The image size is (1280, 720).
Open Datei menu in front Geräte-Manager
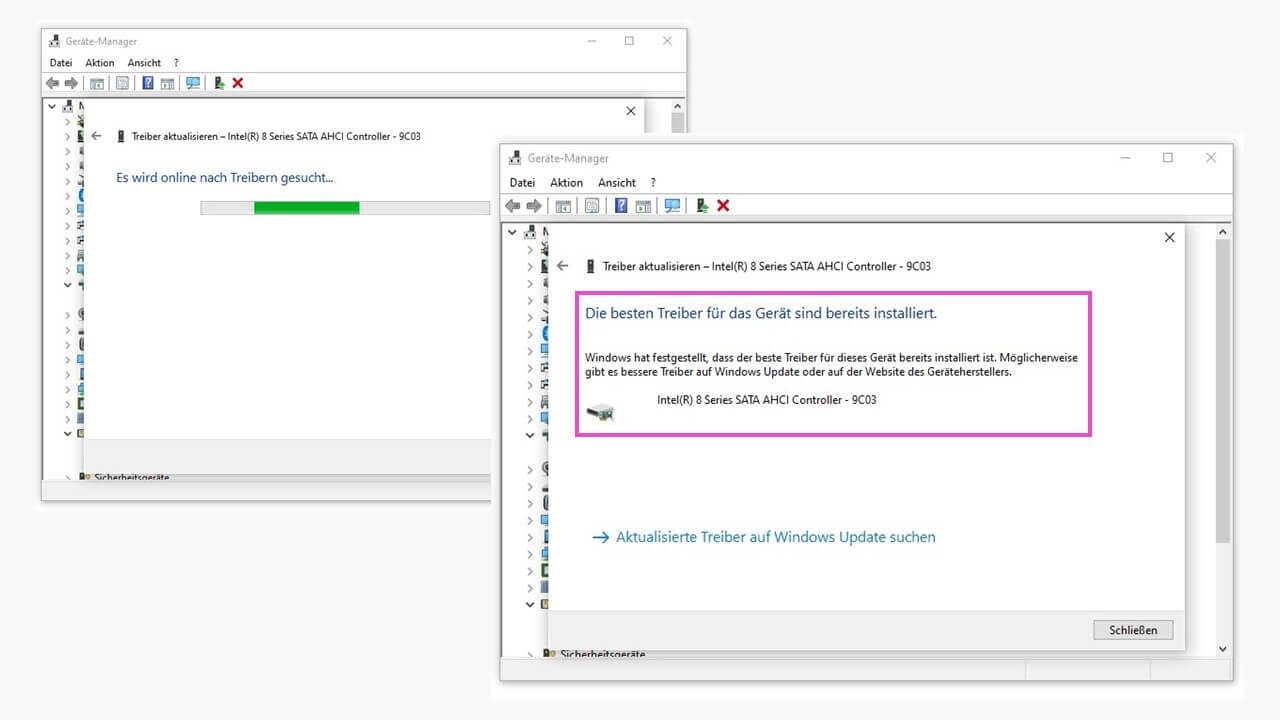[522, 182]
